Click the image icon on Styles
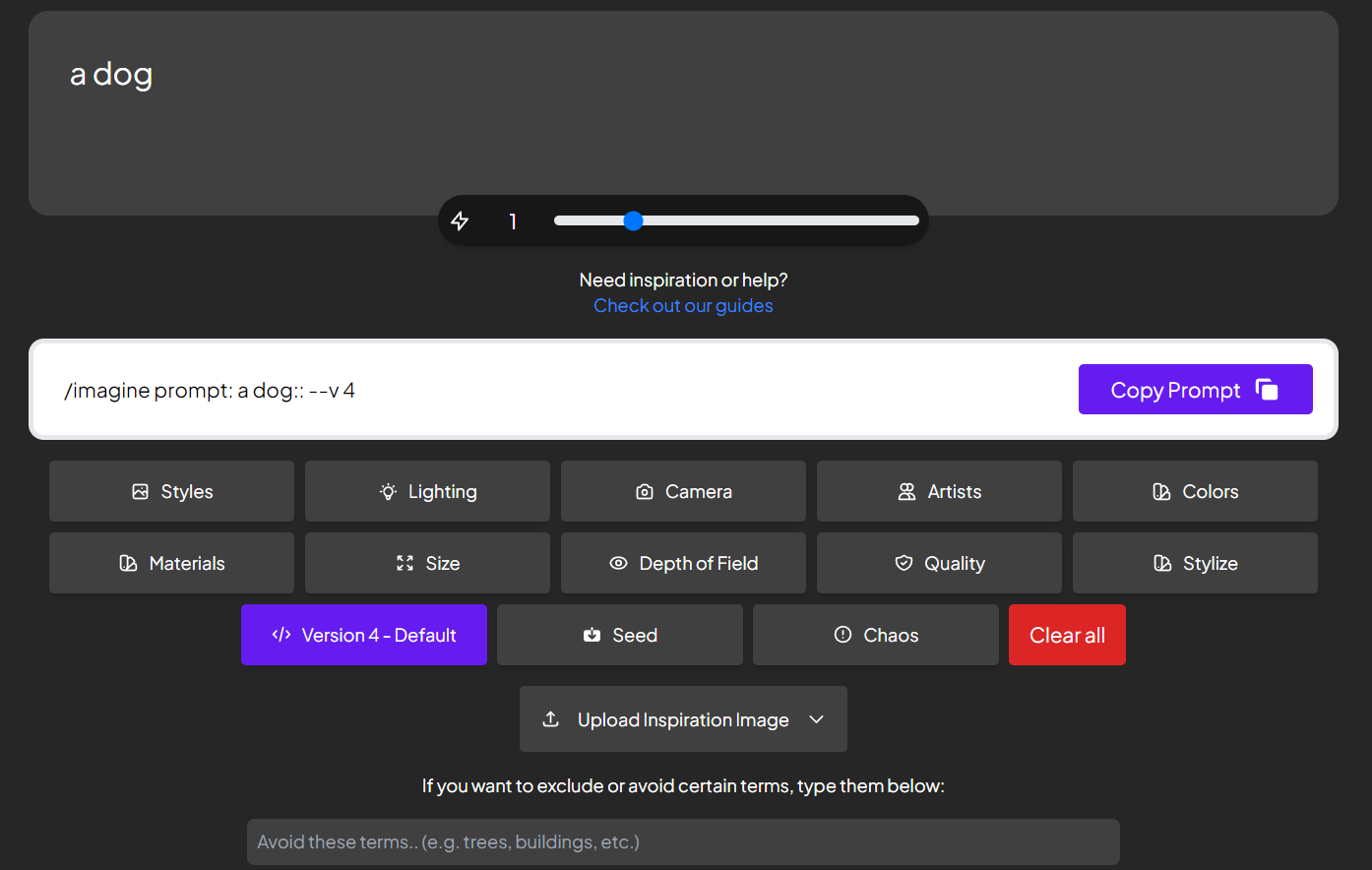 tap(141, 492)
